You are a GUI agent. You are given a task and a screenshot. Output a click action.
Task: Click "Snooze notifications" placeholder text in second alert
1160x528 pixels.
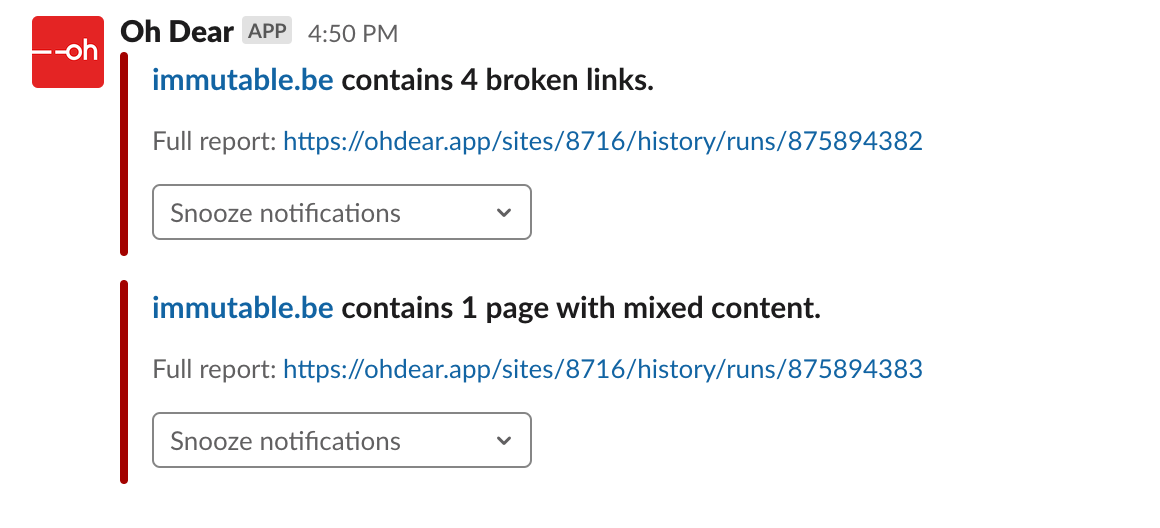click(286, 441)
